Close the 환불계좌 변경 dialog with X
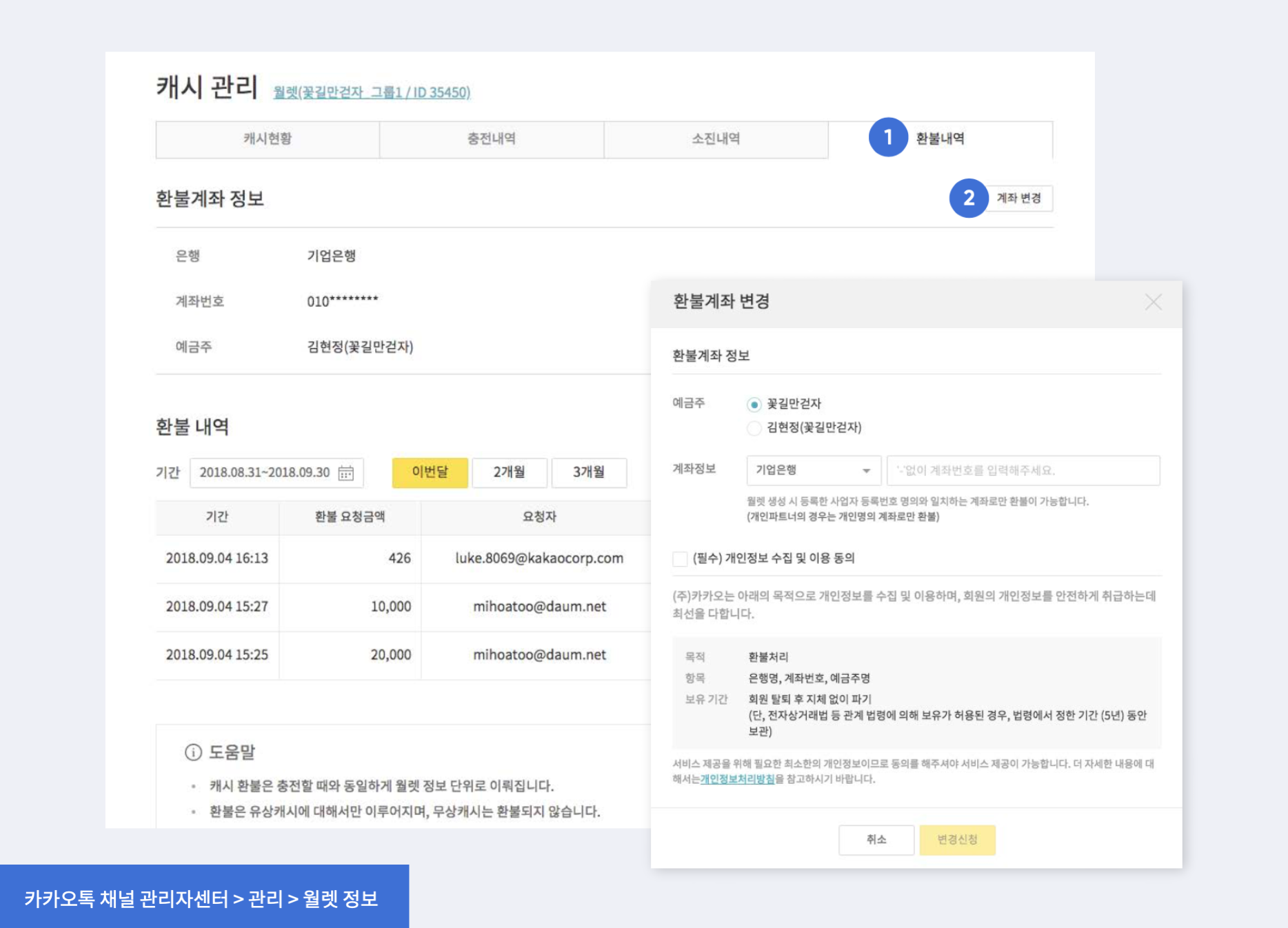1288x928 pixels. pos(1153,302)
